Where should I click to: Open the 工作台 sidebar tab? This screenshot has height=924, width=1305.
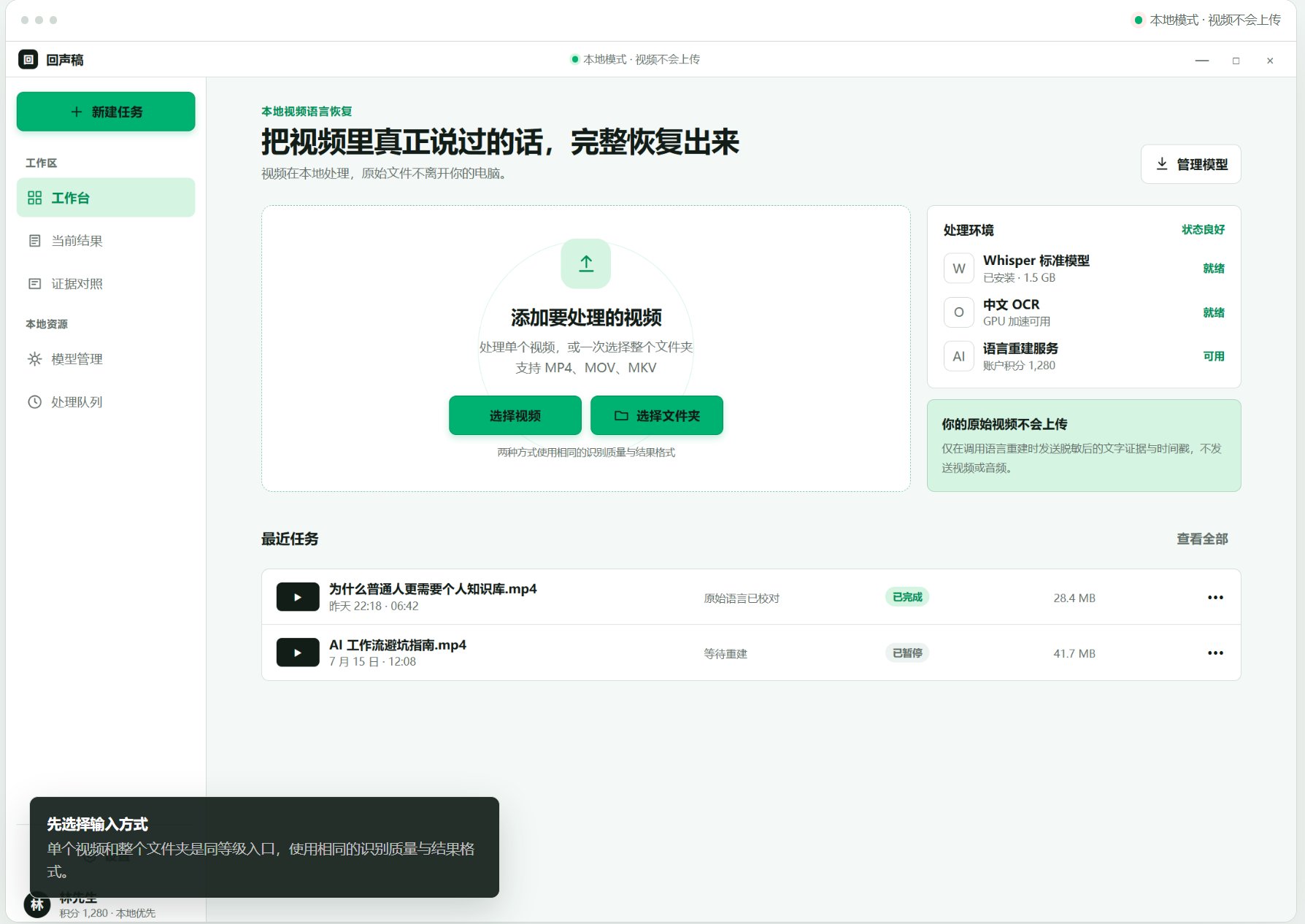click(106, 198)
